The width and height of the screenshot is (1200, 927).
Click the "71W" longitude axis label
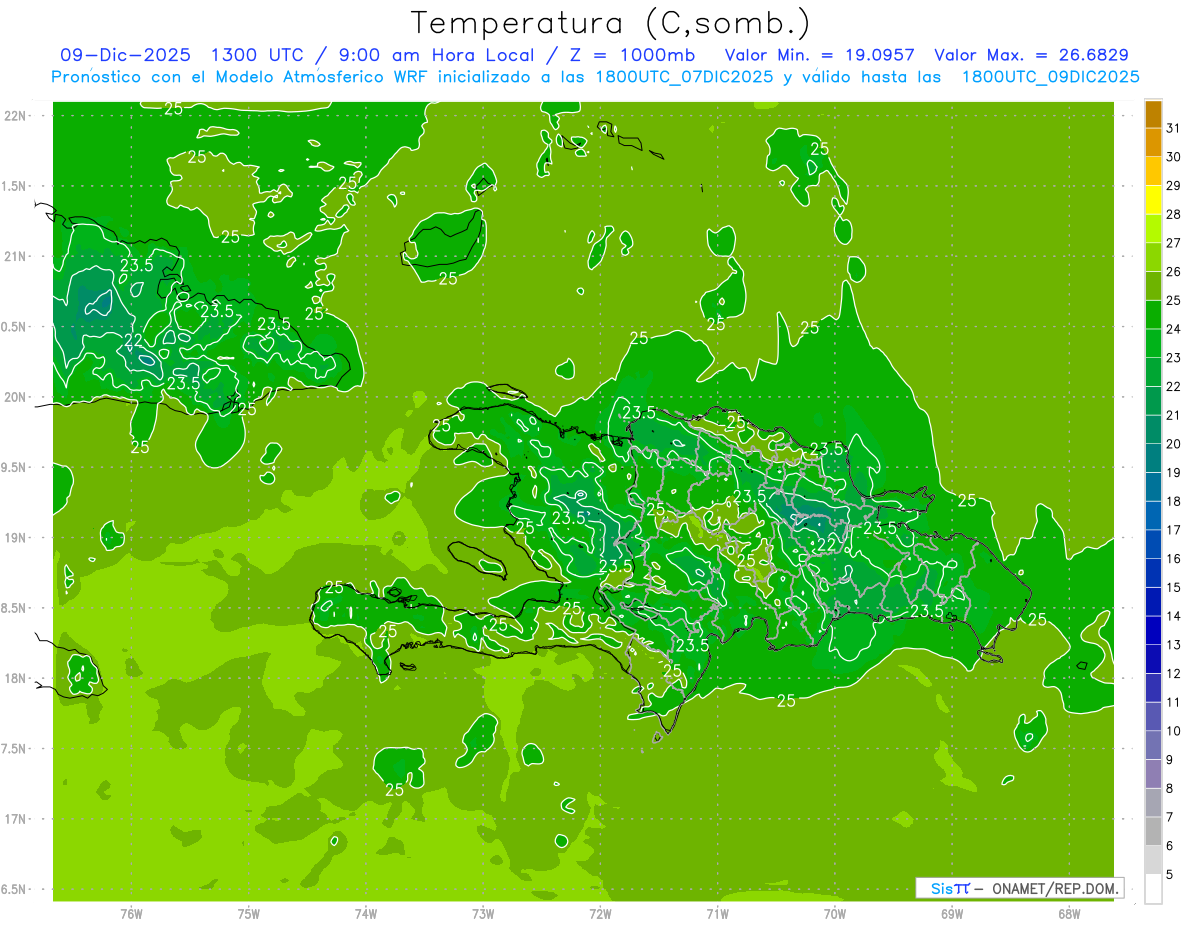717,914
